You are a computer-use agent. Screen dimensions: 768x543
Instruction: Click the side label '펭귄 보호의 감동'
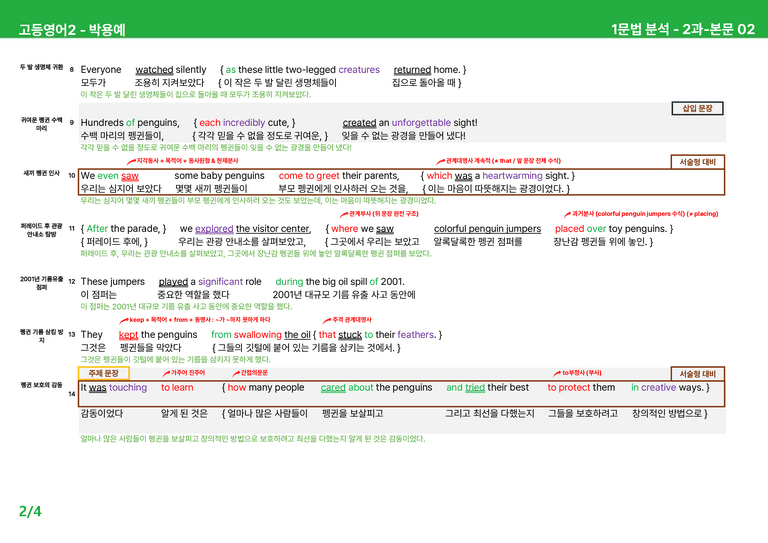click(42, 385)
